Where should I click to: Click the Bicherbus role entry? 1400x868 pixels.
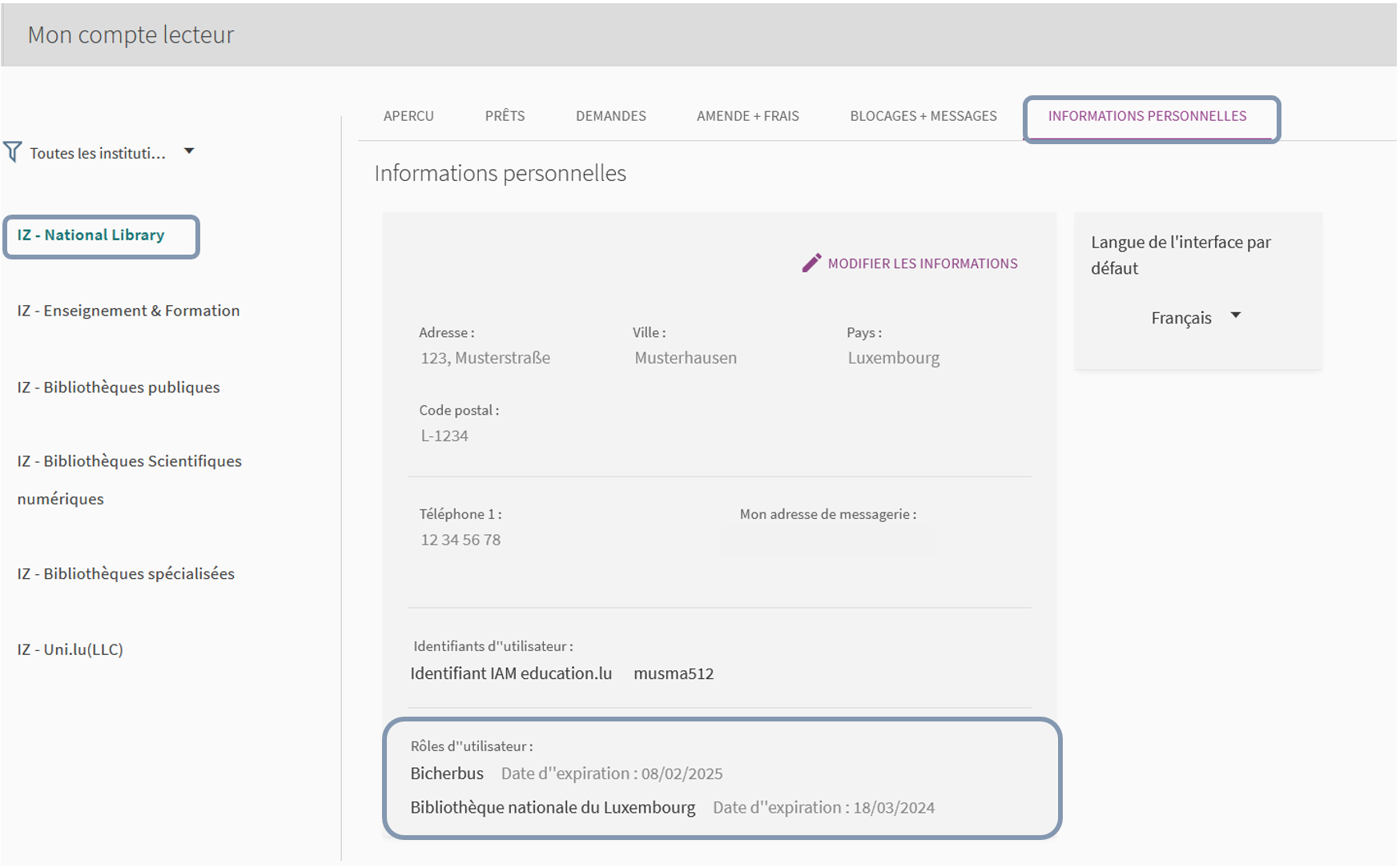[447, 773]
